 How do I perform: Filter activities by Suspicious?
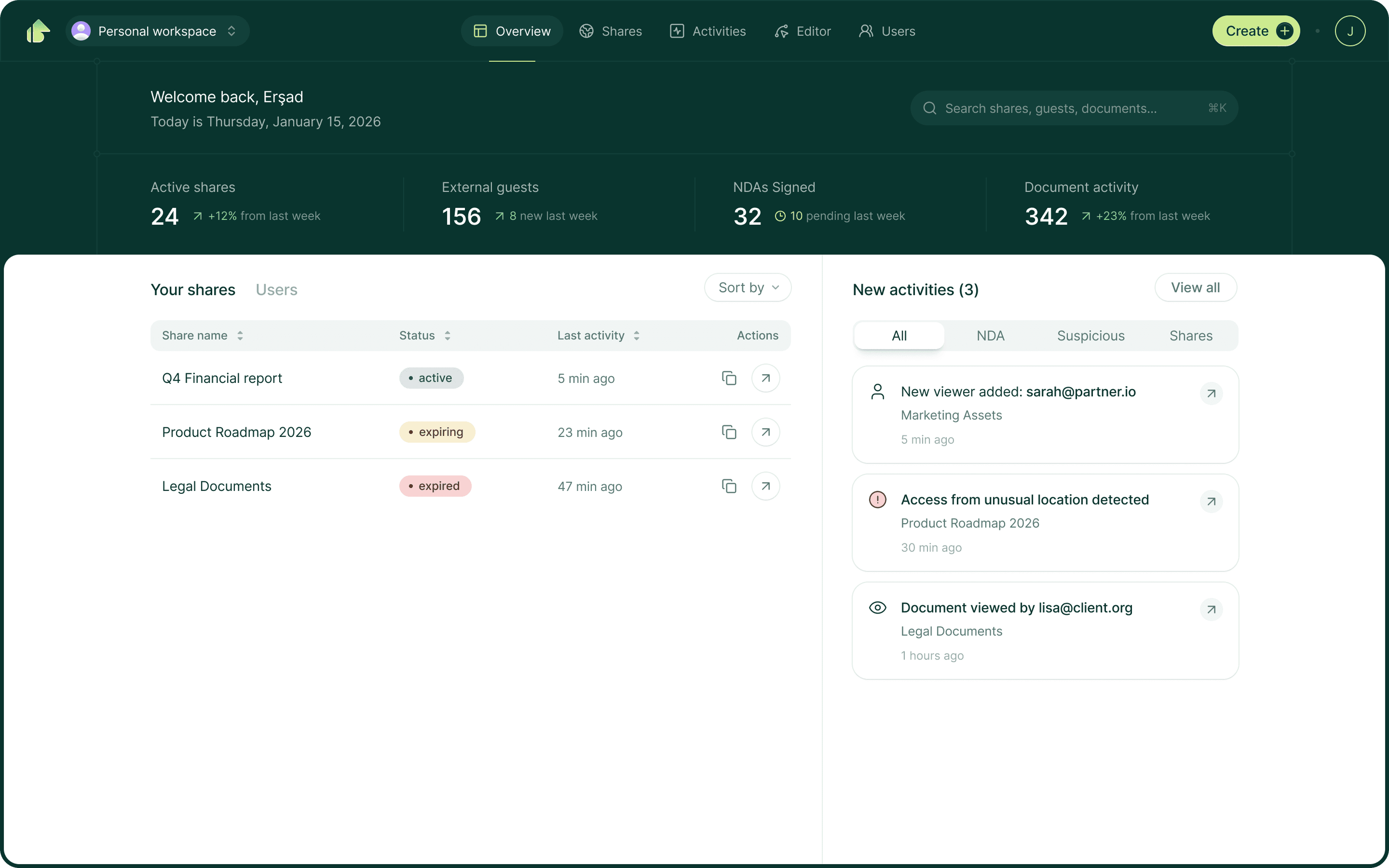pos(1090,335)
